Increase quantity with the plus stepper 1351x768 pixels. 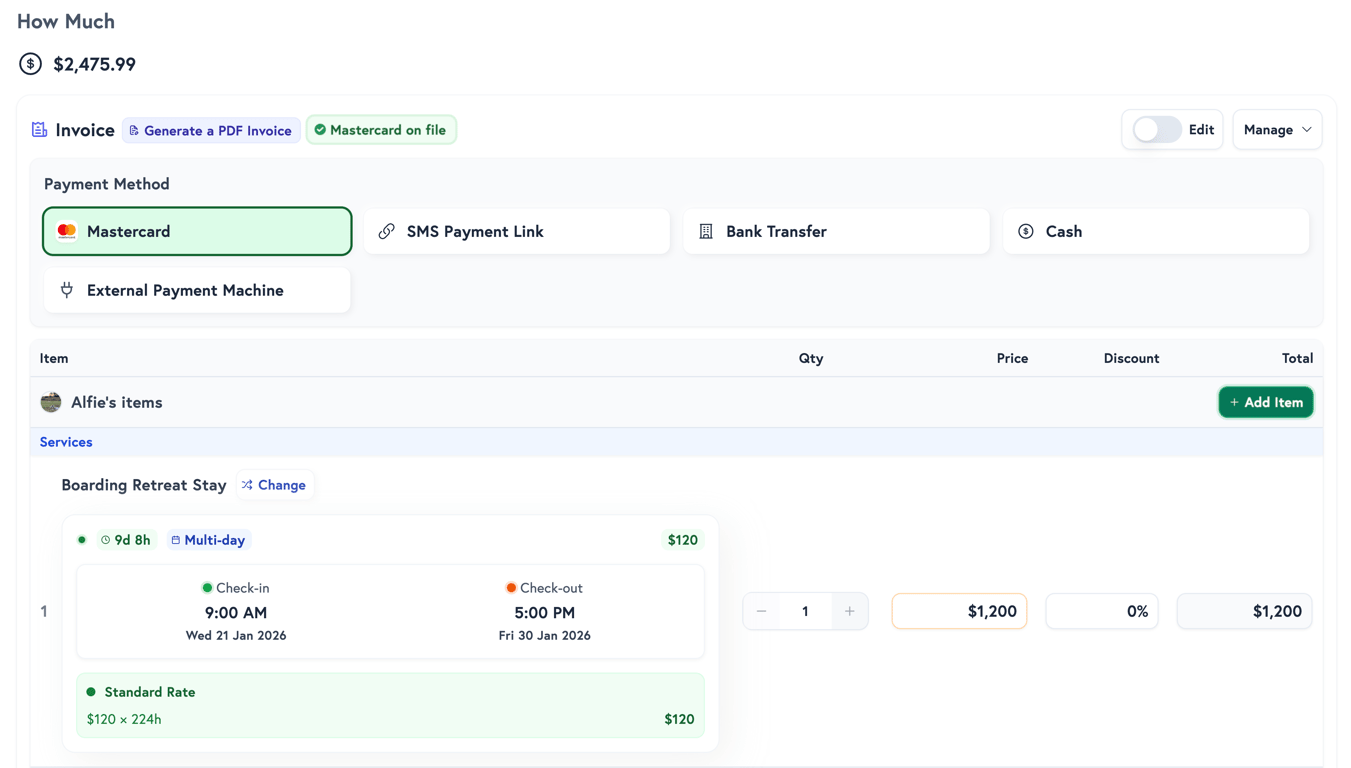point(849,611)
